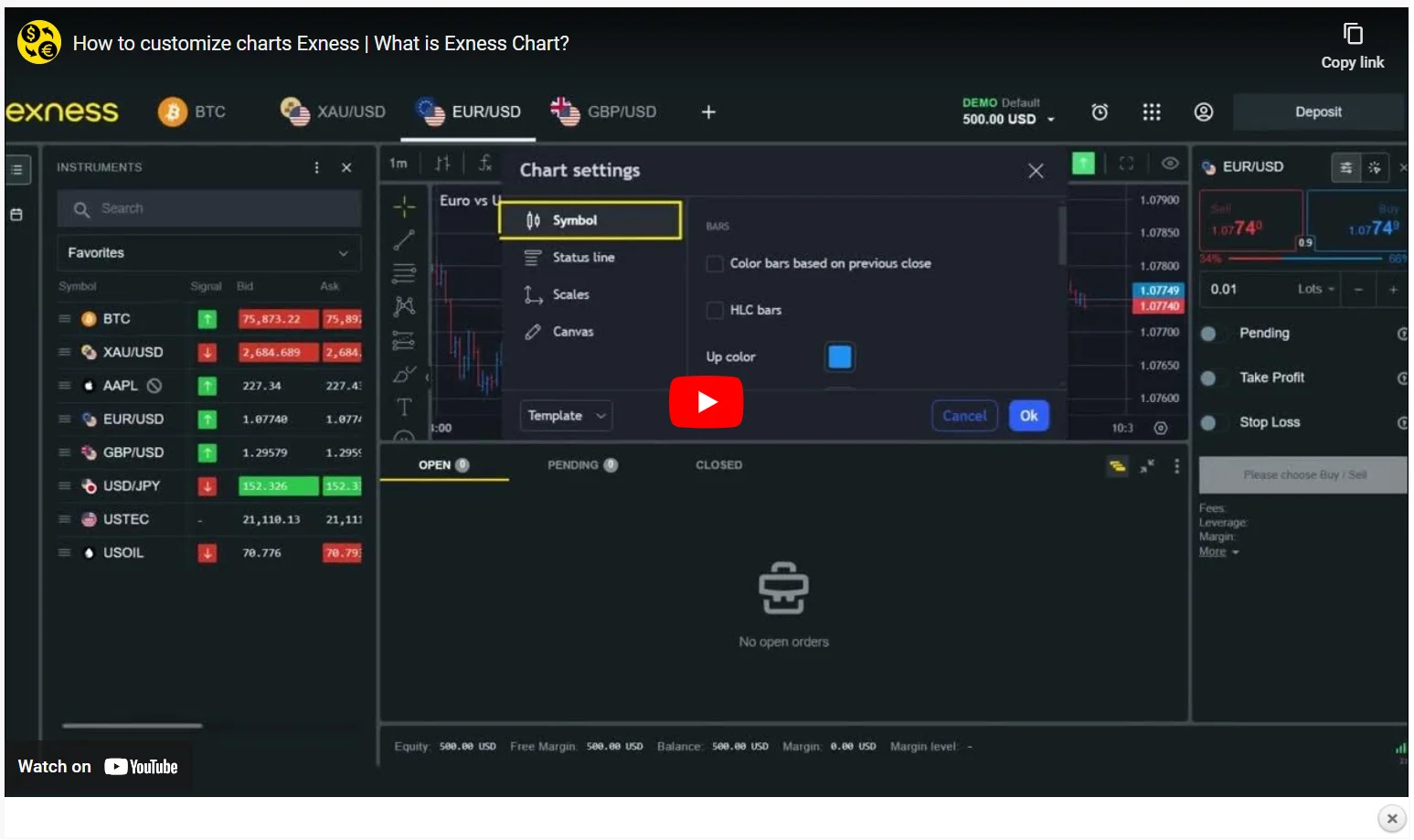Image resolution: width=1414 pixels, height=840 pixels.
Task: Click Cancel in Chart settings
Action: click(x=964, y=416)
